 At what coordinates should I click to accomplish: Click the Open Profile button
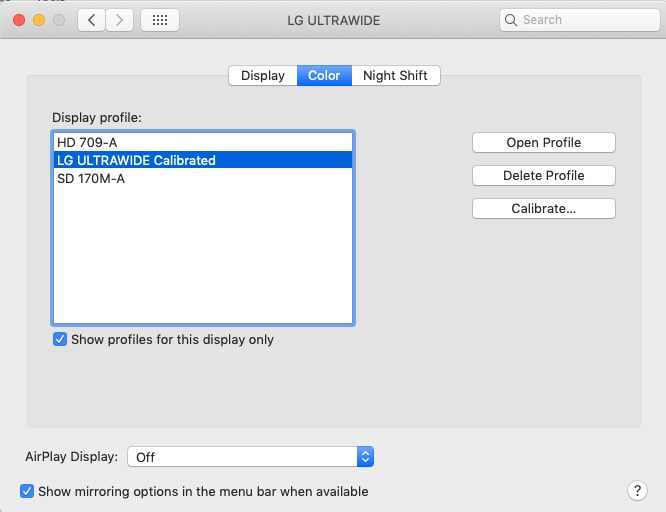pos(544,143)
